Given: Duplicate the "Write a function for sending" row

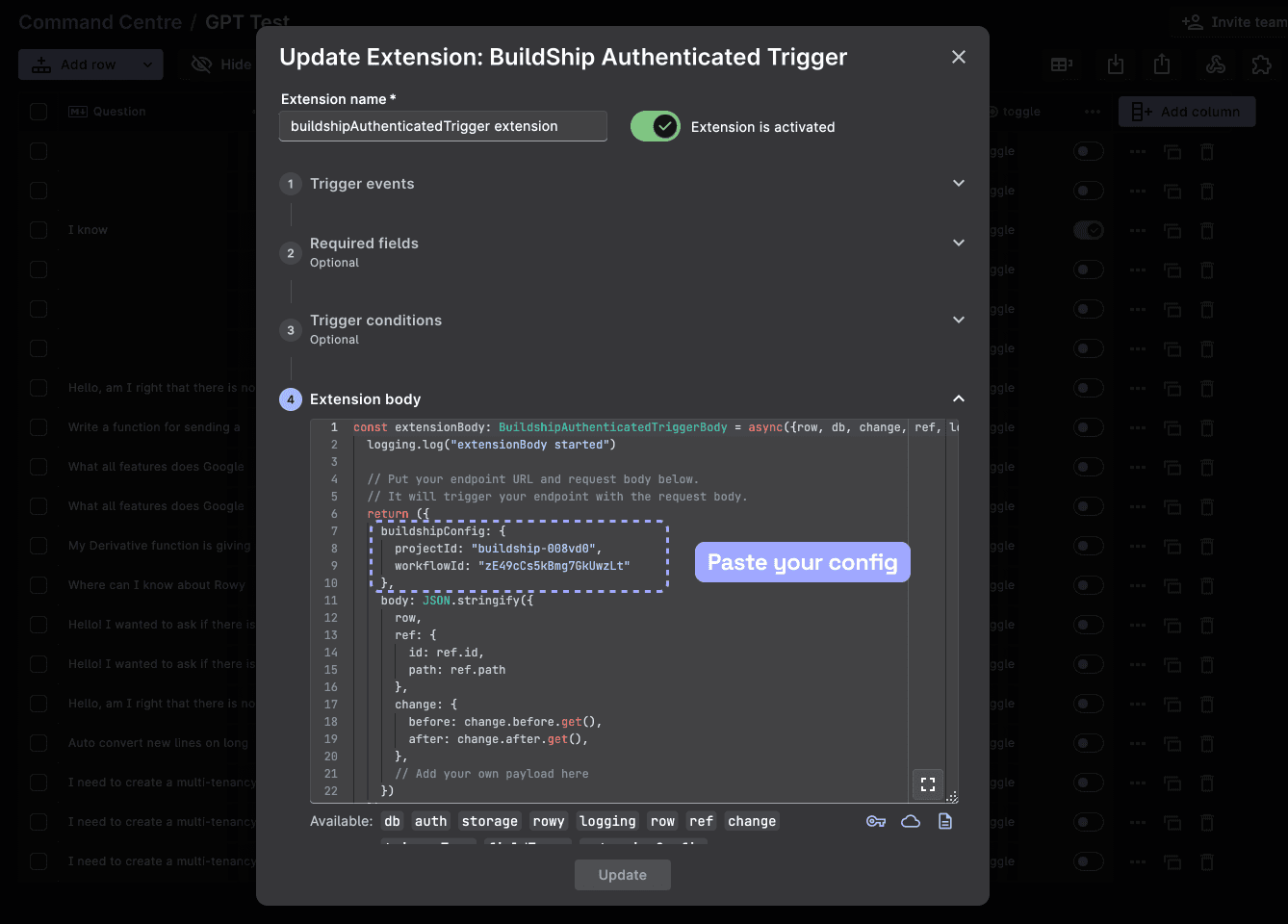Looking at the screenshot, I should click(x=1172, y=427).
